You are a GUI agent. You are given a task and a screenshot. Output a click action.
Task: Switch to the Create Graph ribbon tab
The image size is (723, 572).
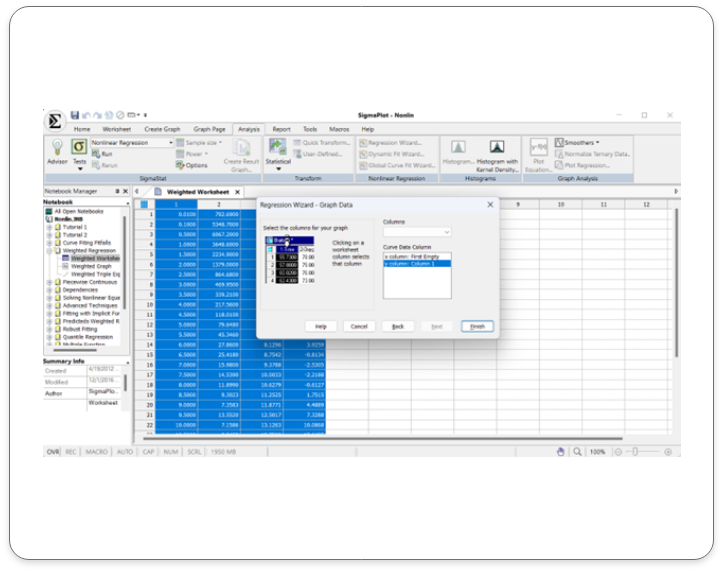click(161, 129)
